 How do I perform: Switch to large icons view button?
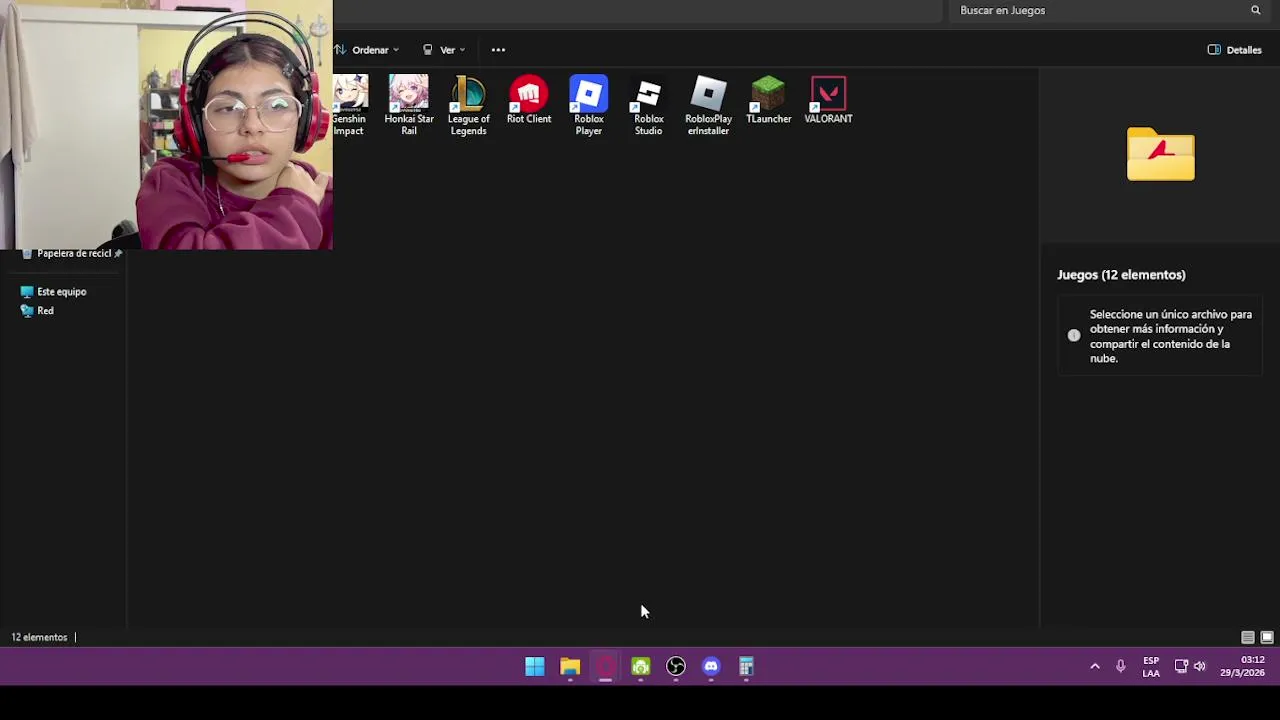pos(1267,637)
